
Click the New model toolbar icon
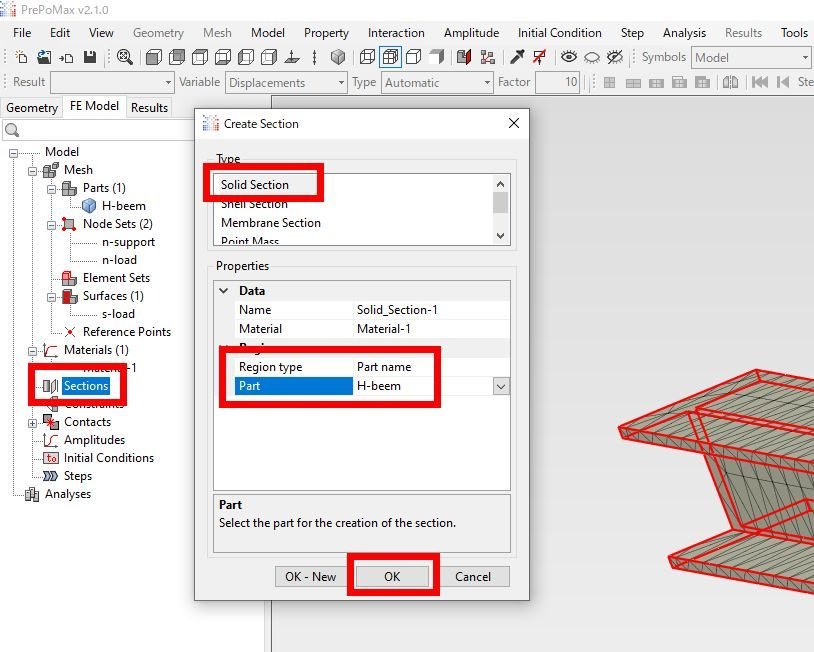coord(21,57)
